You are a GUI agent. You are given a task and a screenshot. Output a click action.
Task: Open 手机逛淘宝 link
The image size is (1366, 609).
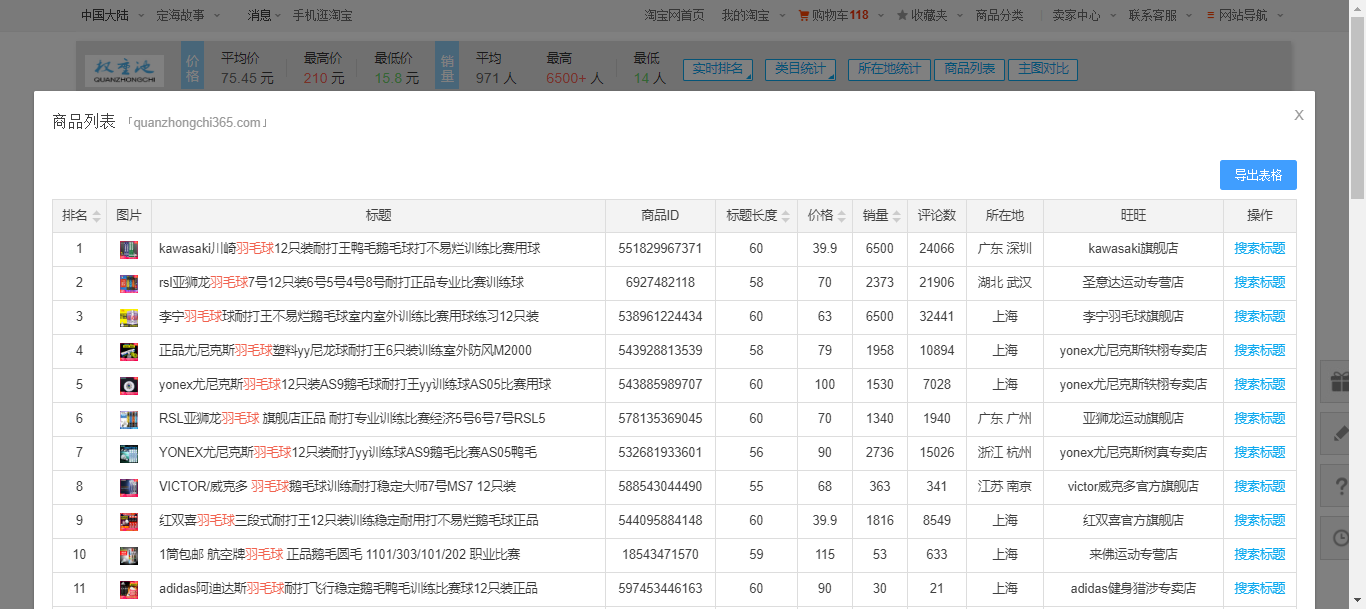pyautogui.click(x=322, y=15)
